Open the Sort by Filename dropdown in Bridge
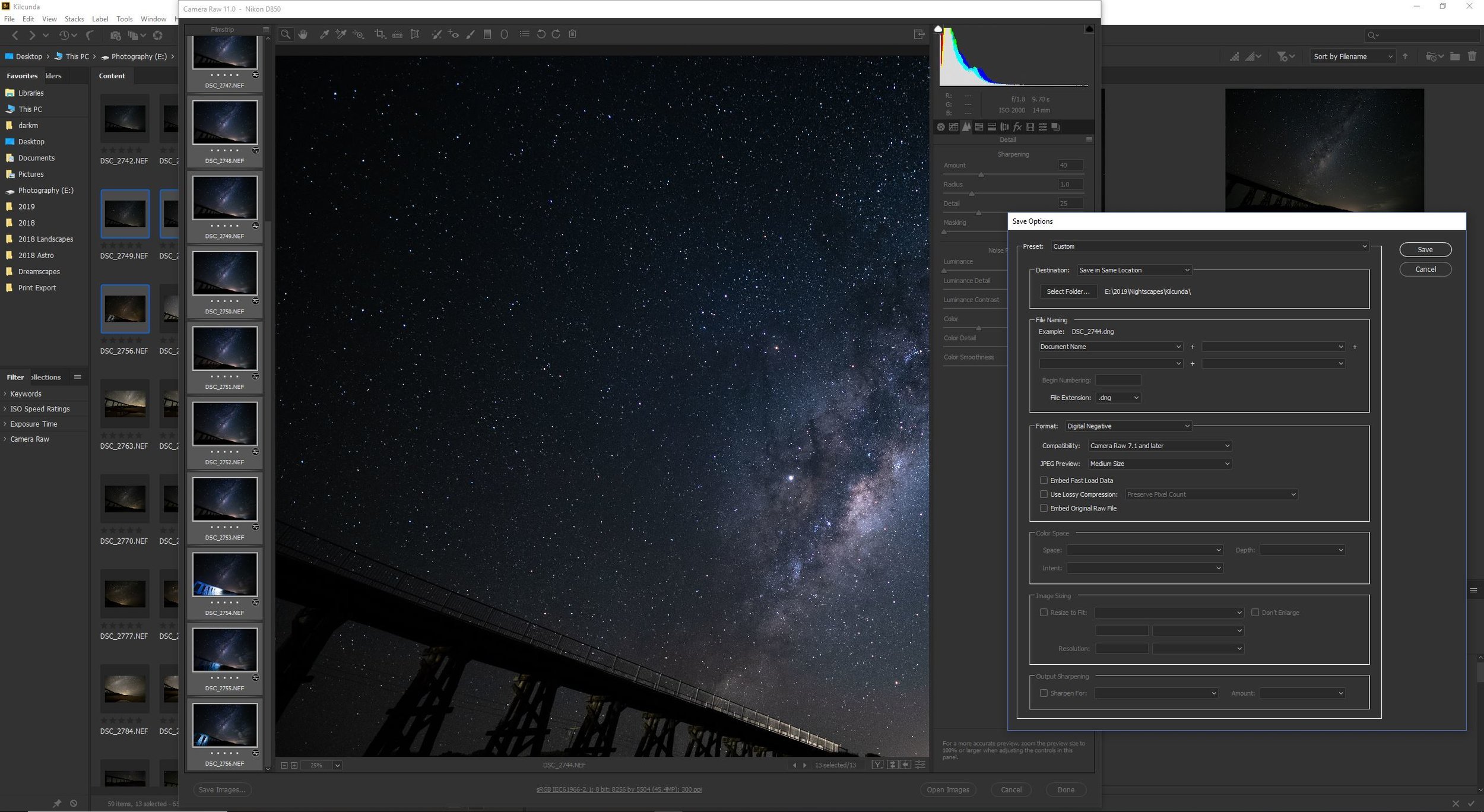1484x812 pixels. point(1353,56)
